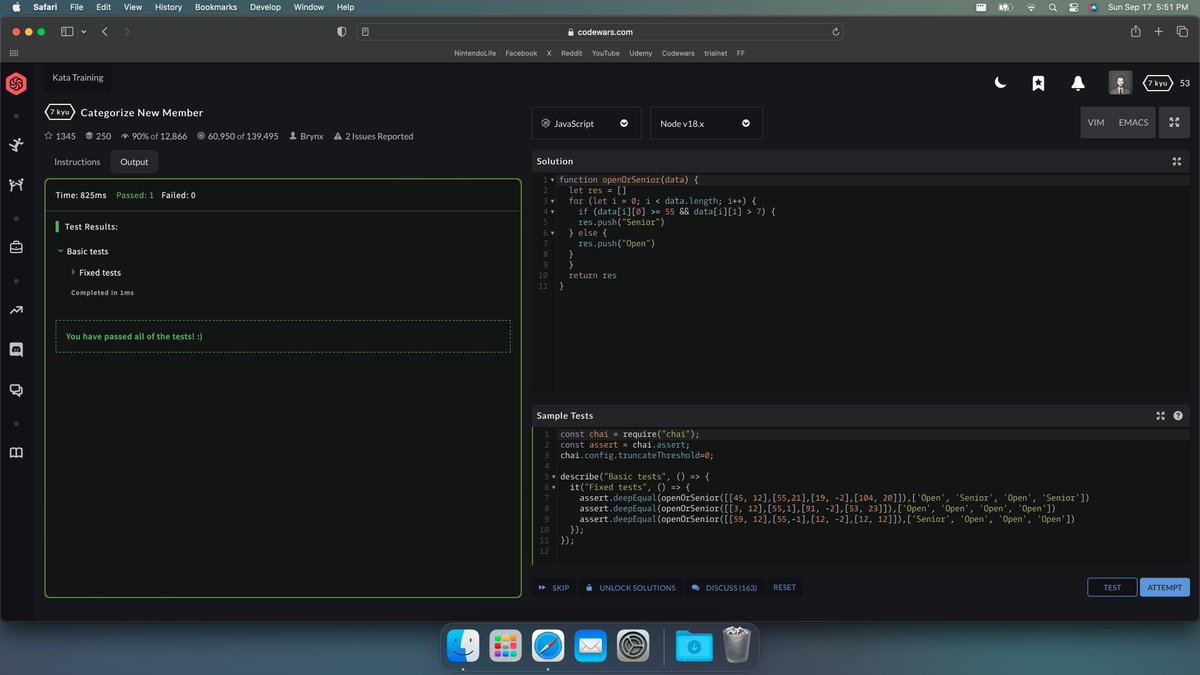Open the Codewars logo home icon
1200x675 pixels.
click(16, 84)
